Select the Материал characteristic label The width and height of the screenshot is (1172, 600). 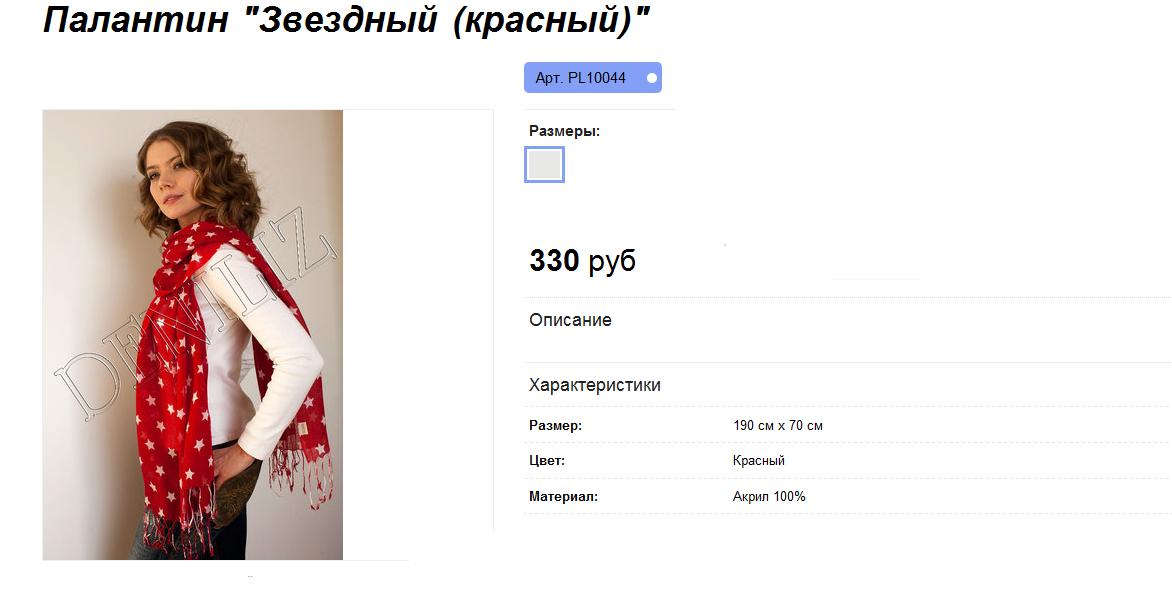click(x=564, y=497)
